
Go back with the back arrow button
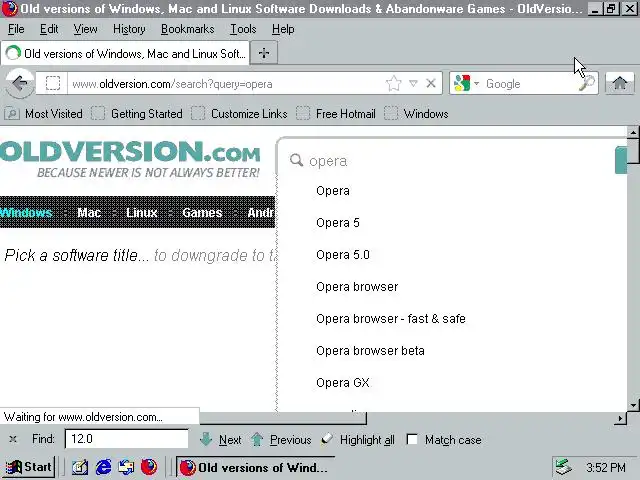point(19,84)
